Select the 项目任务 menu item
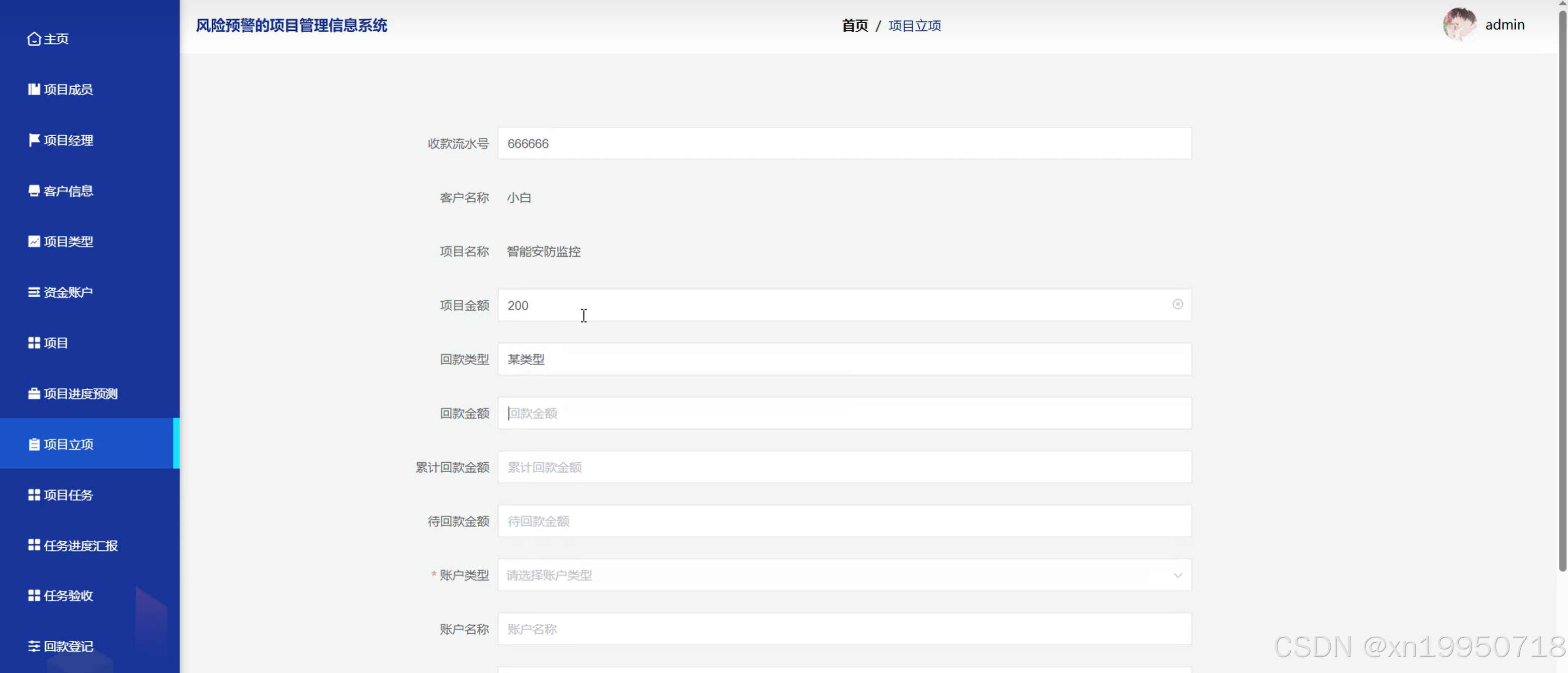The width and height of the screenshot is (1568, 673). [x=90, y=494]
